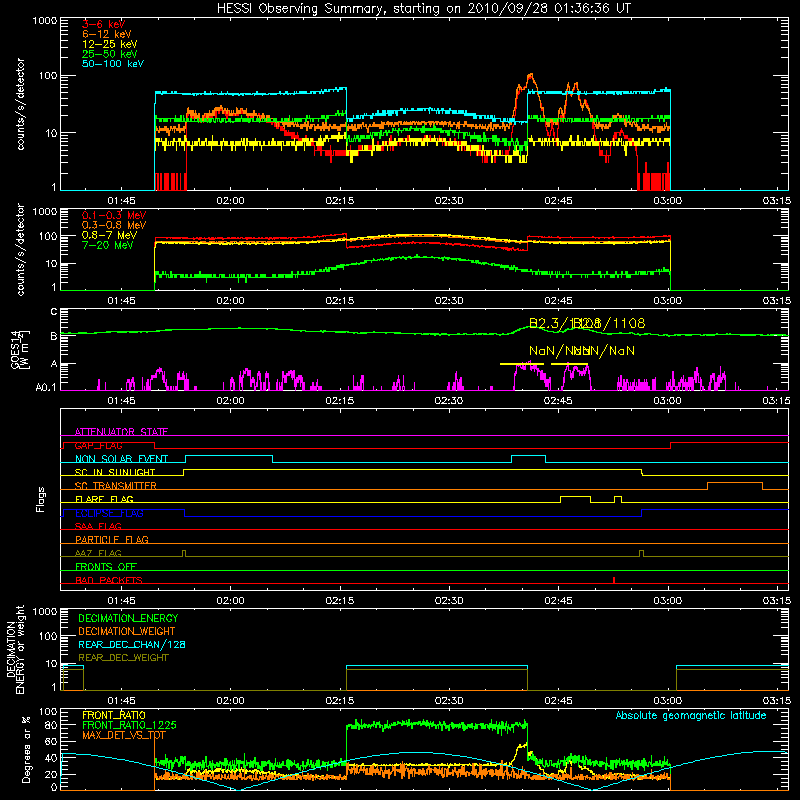Image resolution: width=800 pixels, height=800 pixels.
Task: Click the MAX_DET_VS_TOT legend entry
Action: tap(124, 735)
